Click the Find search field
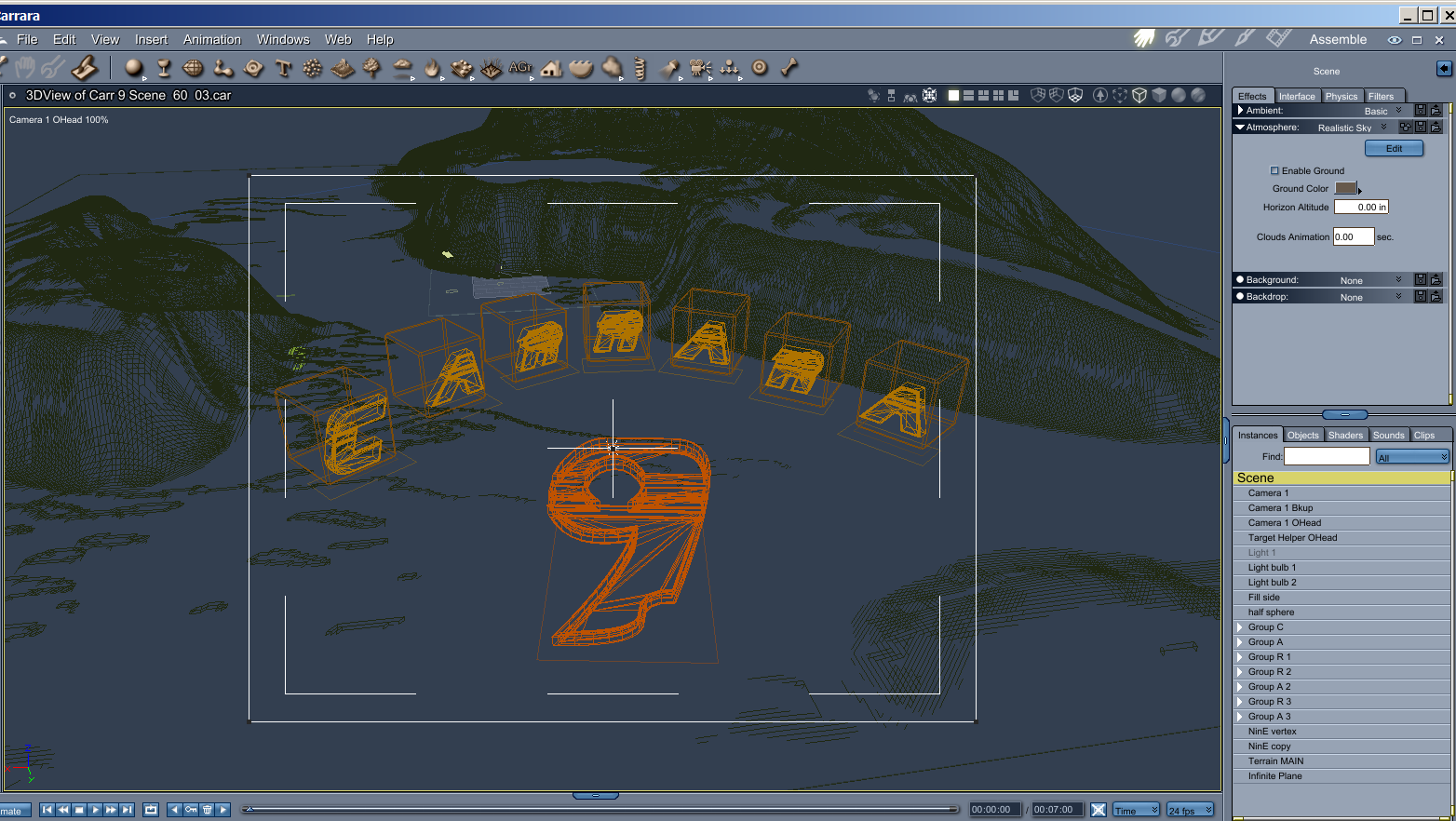The width and height of the screenshot is (1456, 821). (x=1327, y=456)
